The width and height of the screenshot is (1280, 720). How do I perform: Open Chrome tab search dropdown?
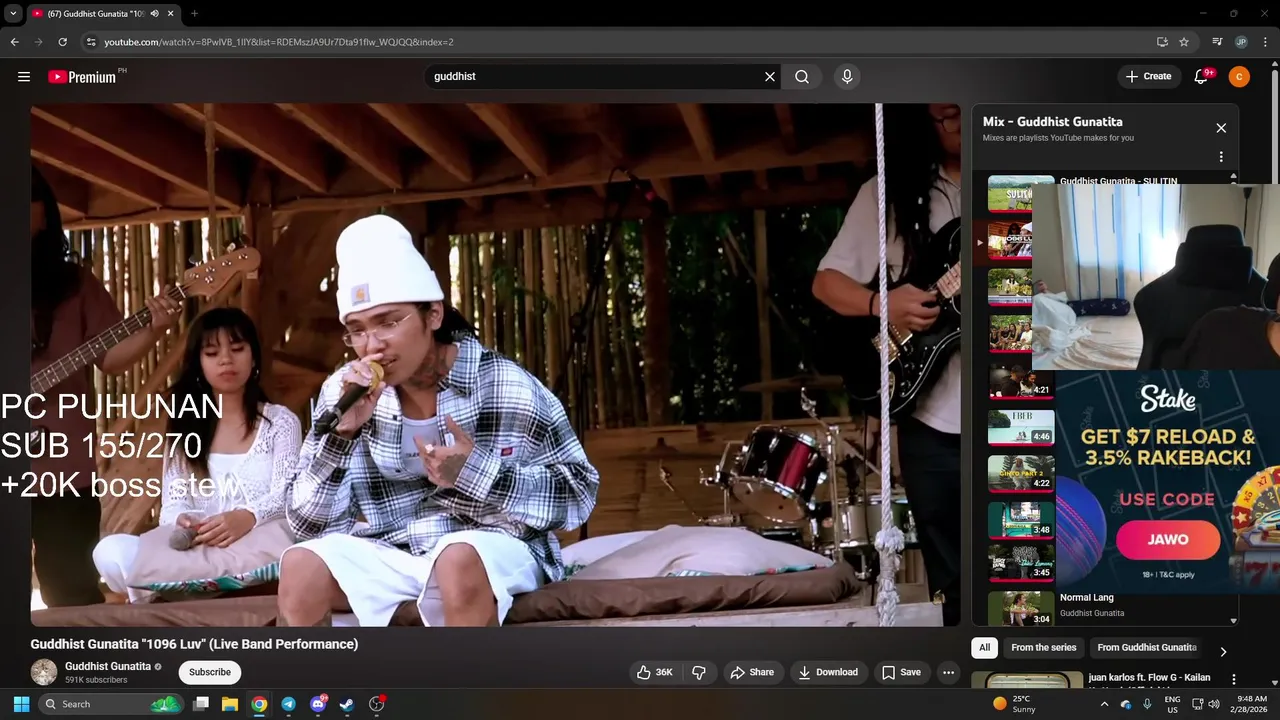[x=13, y=13]
